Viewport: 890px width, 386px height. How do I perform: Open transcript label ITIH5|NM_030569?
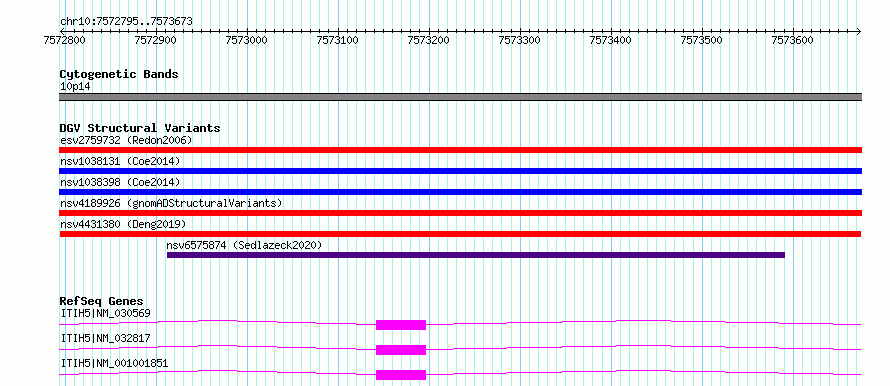pyautogui.click(x=105, y=313)
